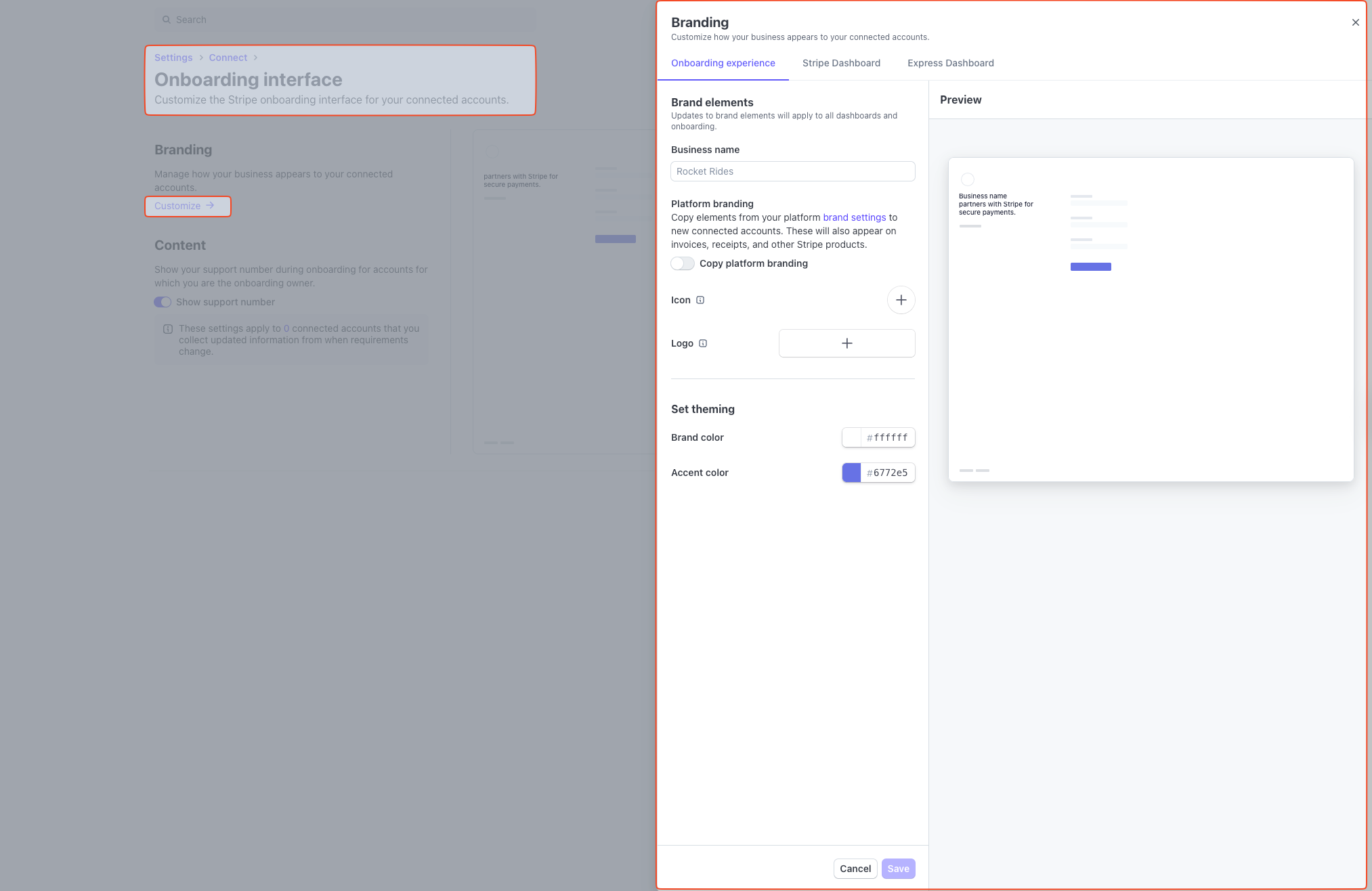
Task: Click the info icon next to Icon label
Action: click(700, 300)
